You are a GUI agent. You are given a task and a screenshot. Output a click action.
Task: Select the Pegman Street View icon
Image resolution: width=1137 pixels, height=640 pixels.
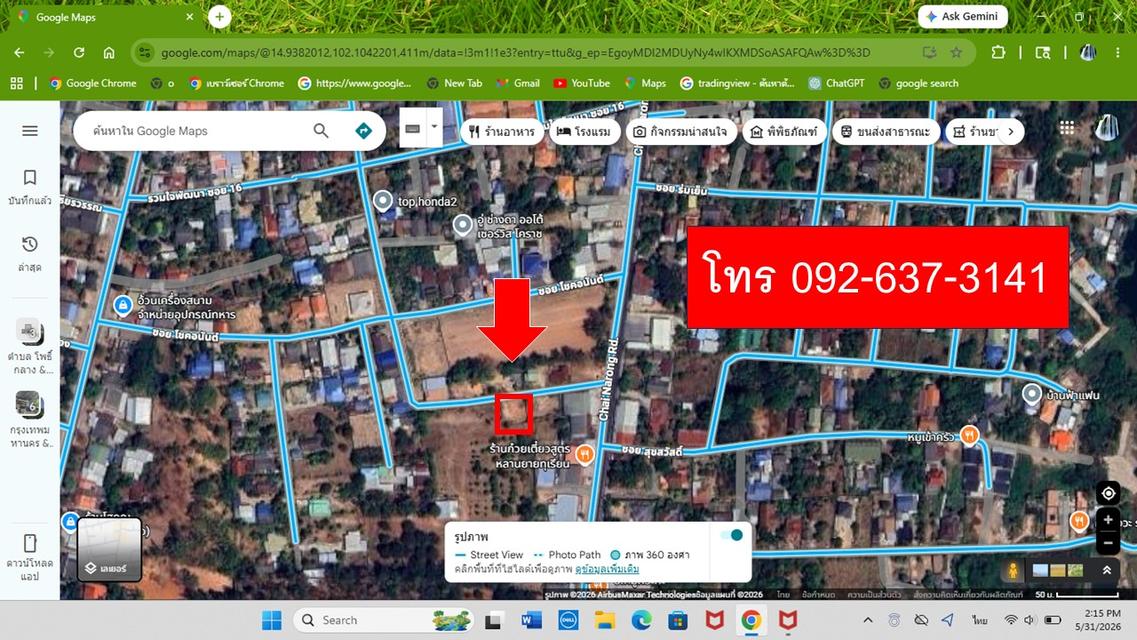[1013, 570]
